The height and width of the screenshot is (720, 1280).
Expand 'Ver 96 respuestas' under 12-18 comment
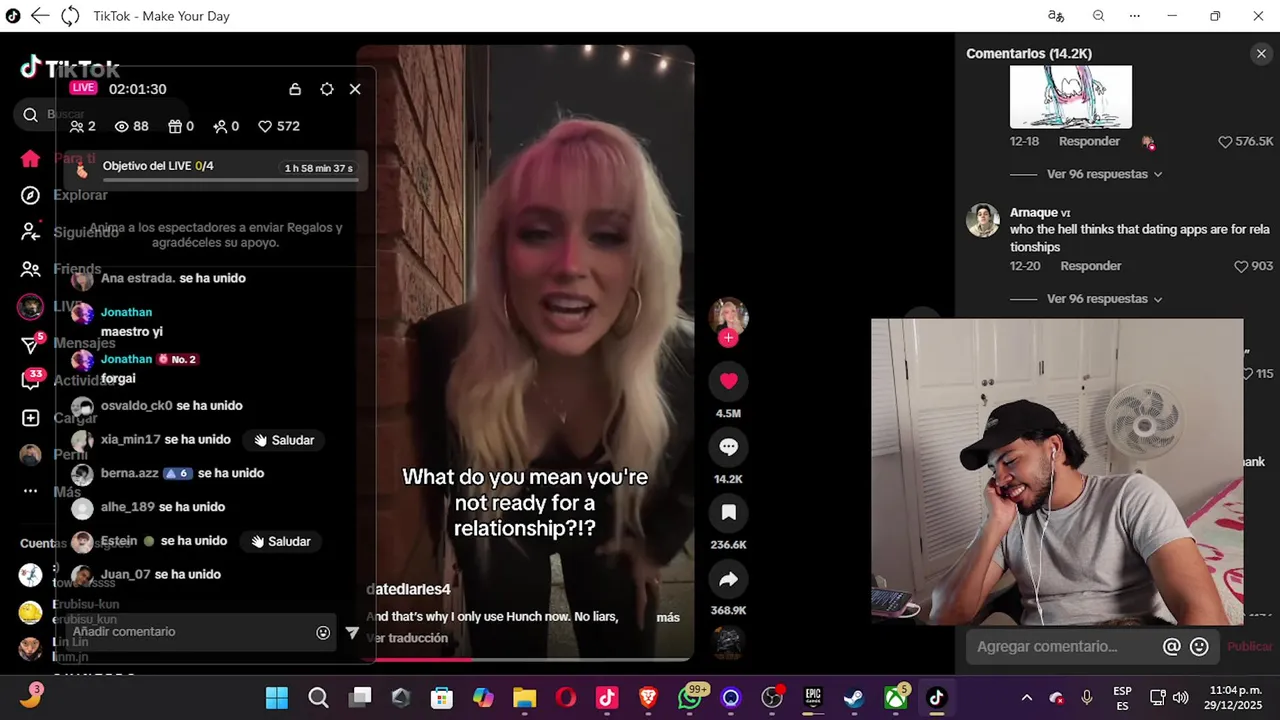click(1104, 174)
